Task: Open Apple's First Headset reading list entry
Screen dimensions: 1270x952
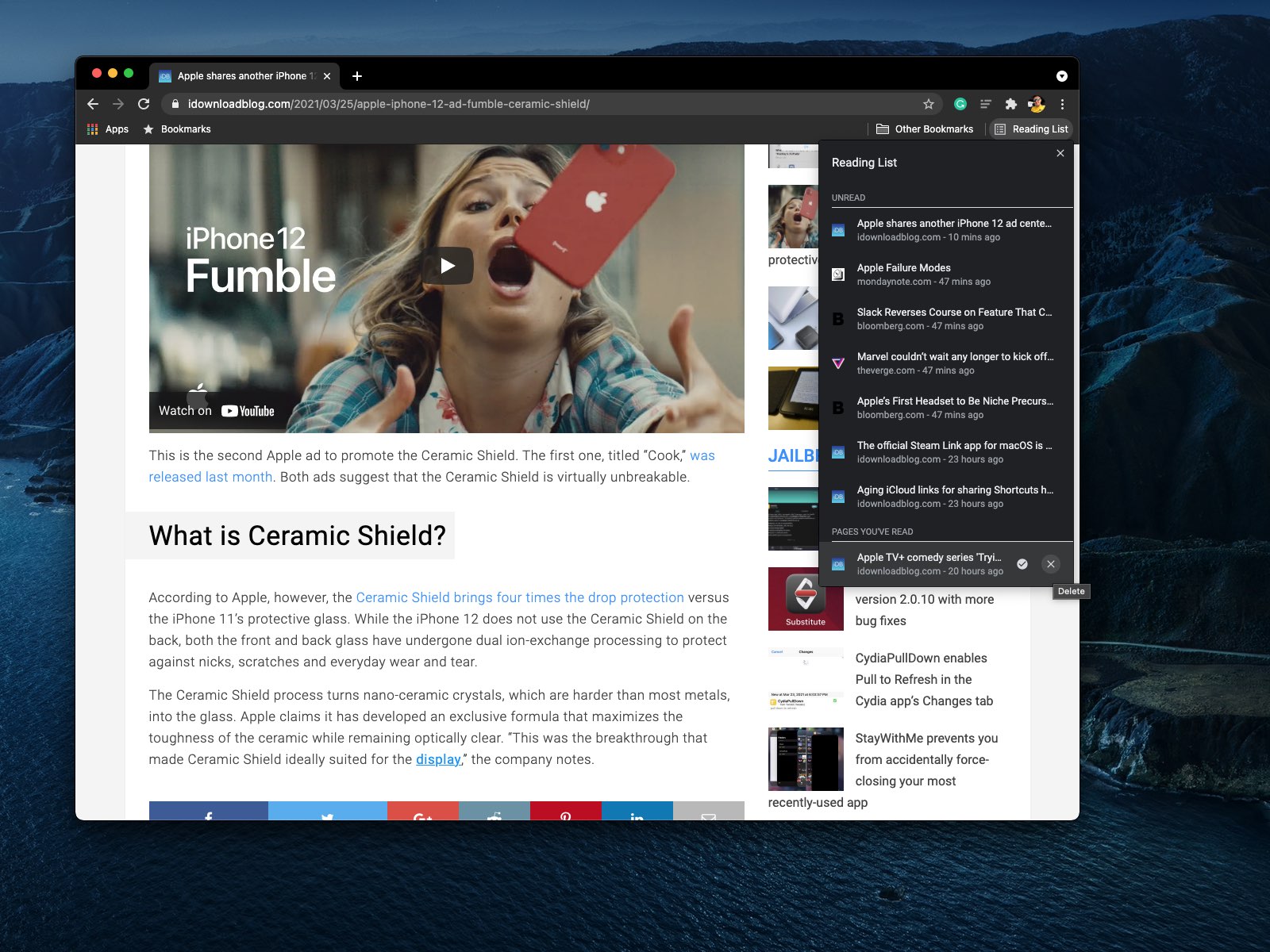Action: [946, 408]
